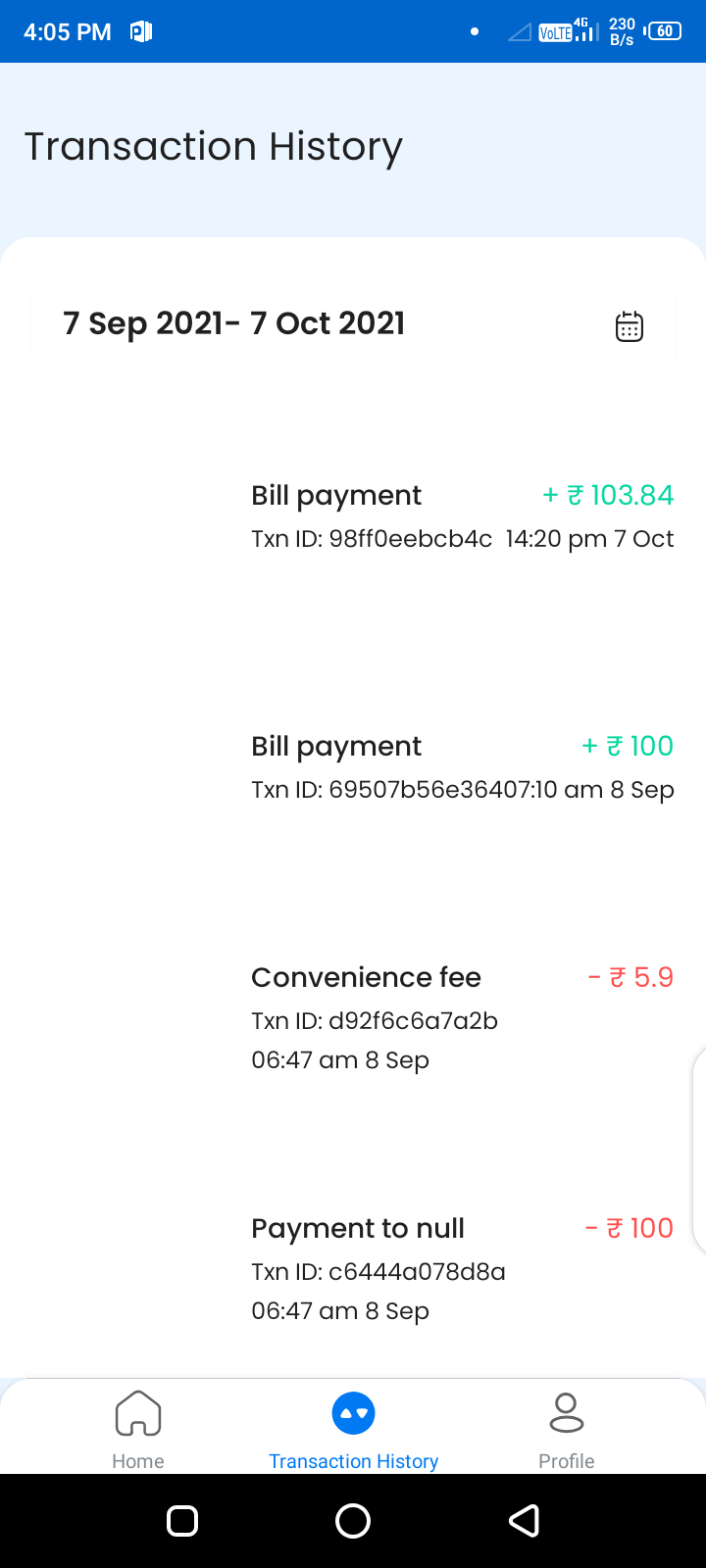
Task: Switch to the Home tab label
Action: [x=138, y=1461]
